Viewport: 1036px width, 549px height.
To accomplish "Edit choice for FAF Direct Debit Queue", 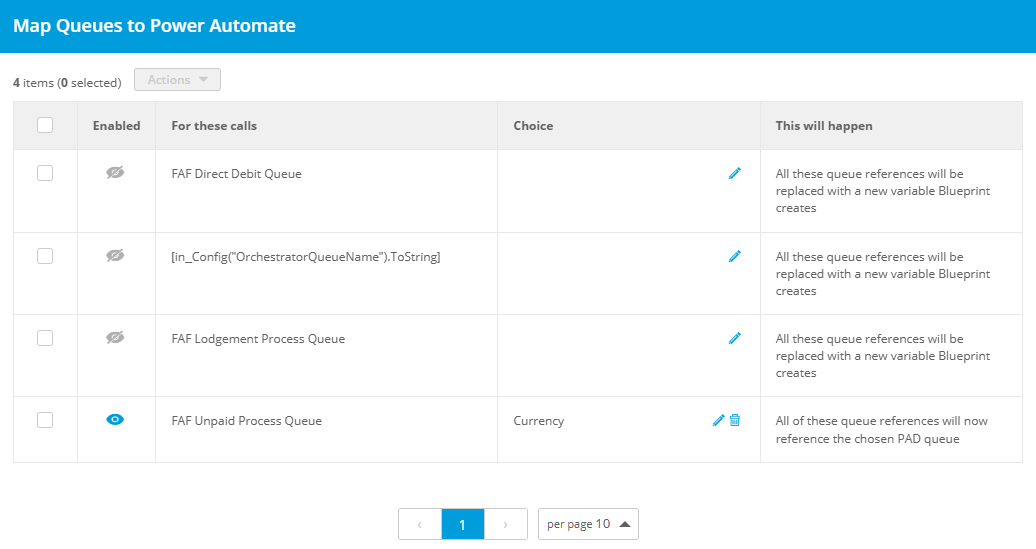I will (x=734, y=174).
